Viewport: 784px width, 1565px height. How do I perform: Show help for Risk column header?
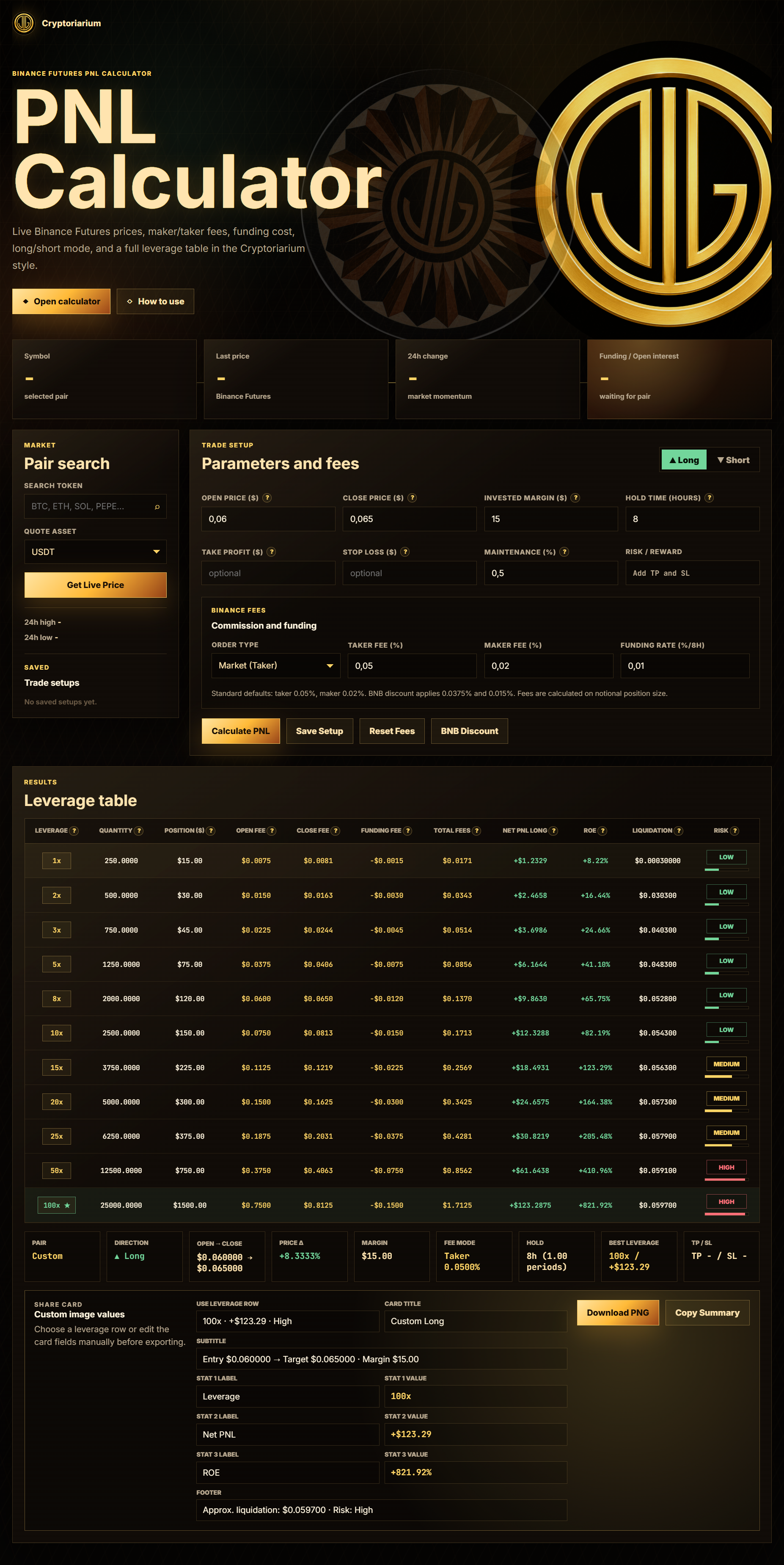[734, 831]
